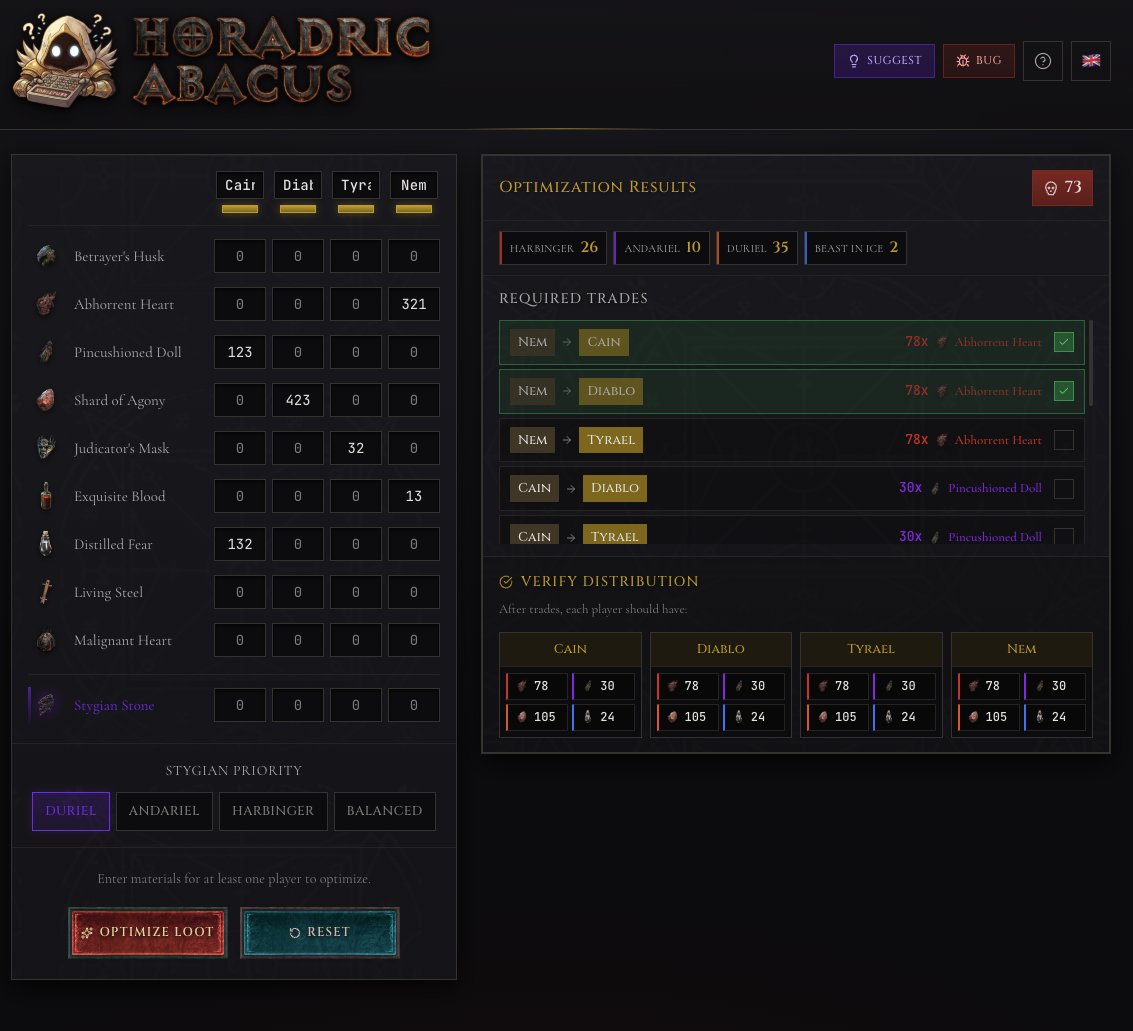Click the Abhorrent Heart material icon

click(x=46, y=304)
